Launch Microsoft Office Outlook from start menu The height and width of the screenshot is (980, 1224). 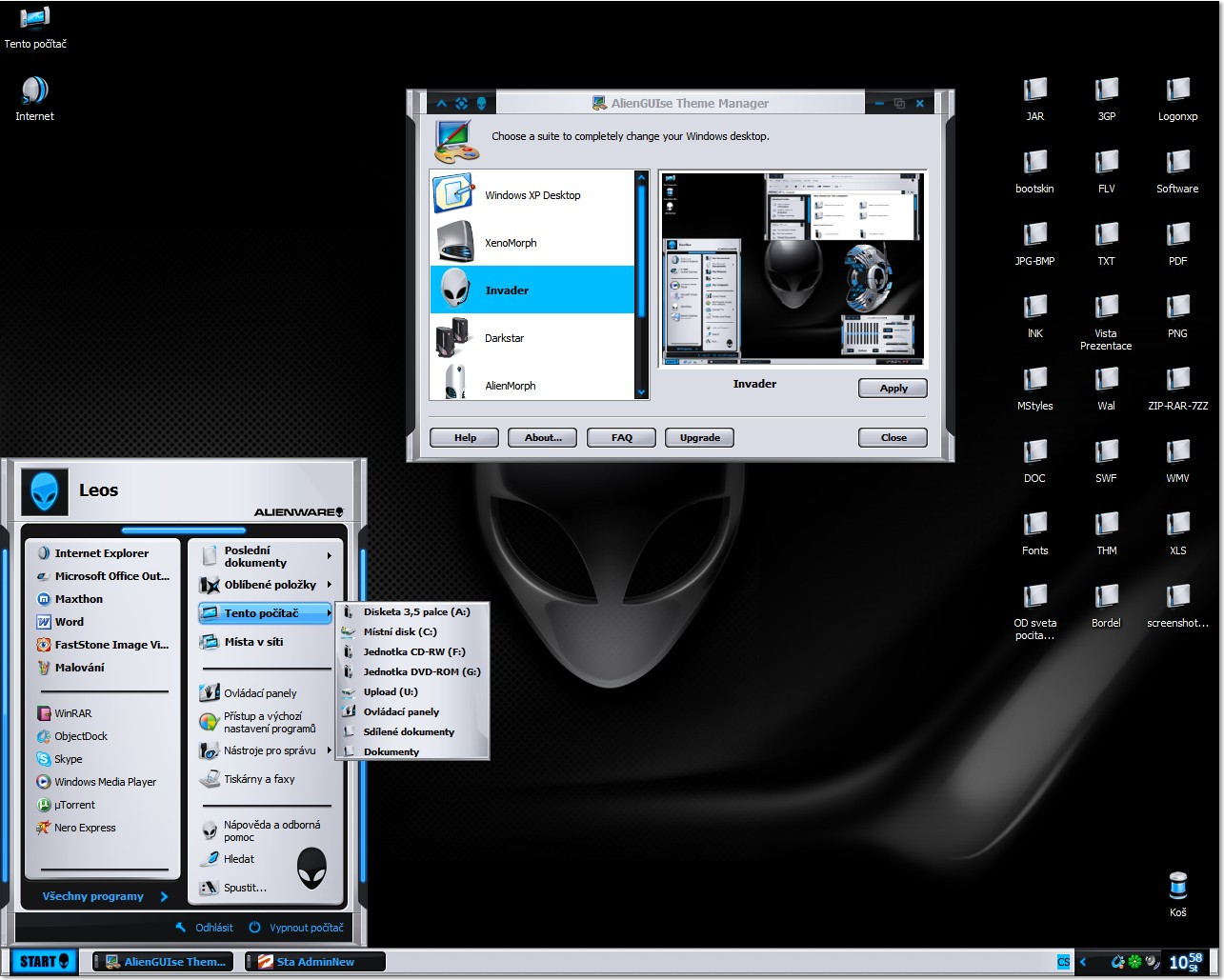click(102, 575)
